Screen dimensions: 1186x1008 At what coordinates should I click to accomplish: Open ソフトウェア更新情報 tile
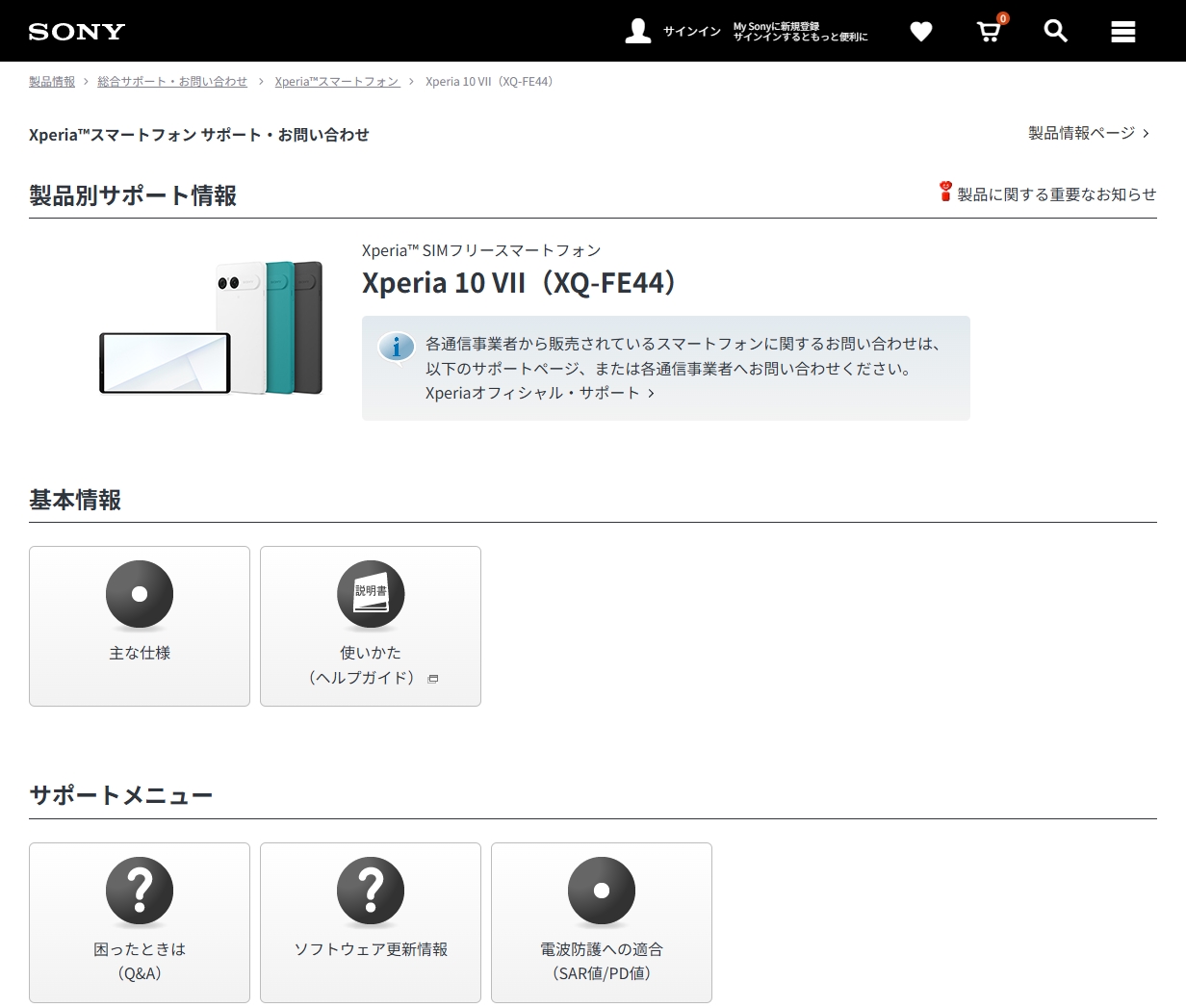(371, 922)
